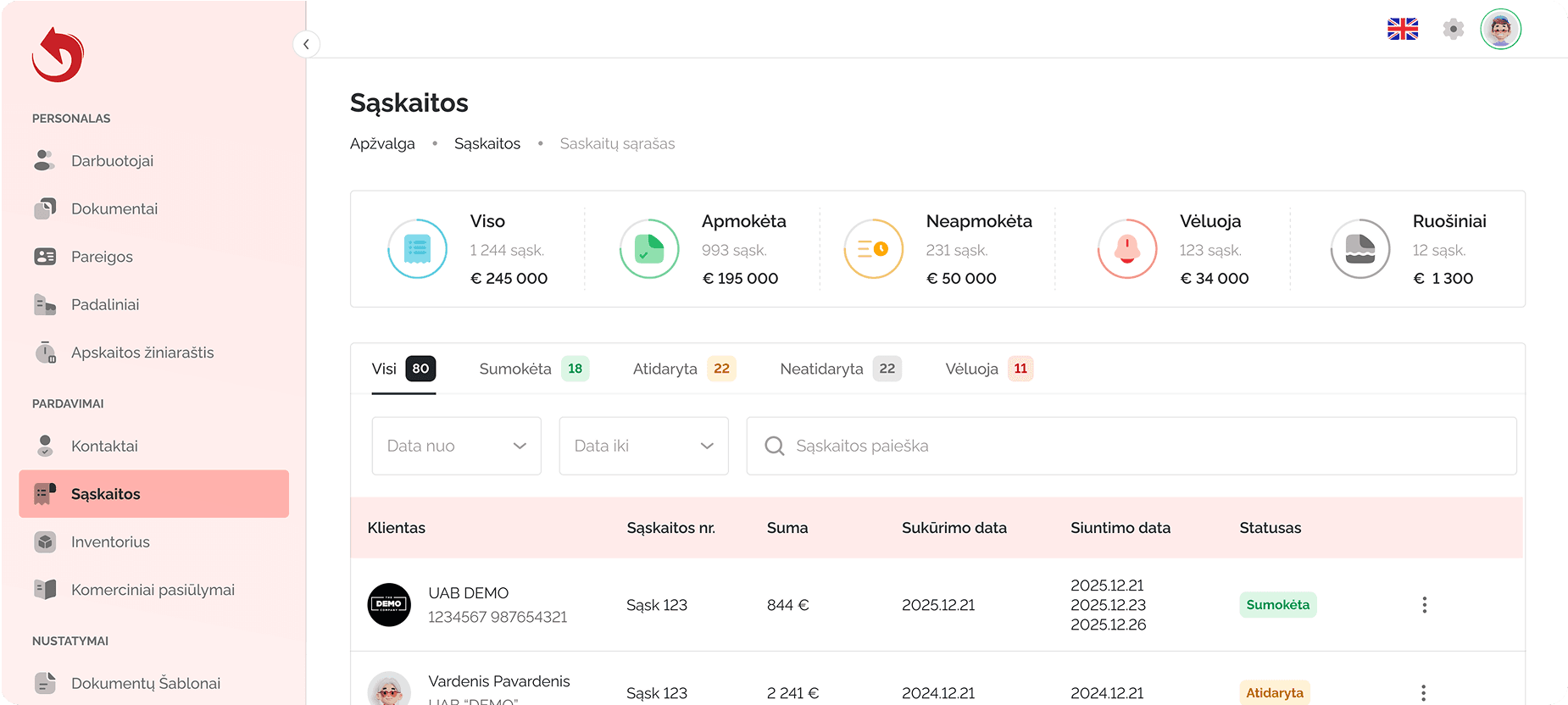Viewport: 1568px width, 705px height.
Task: Click the Sąskaitos paieška search field
Action: pos(1132,446)
